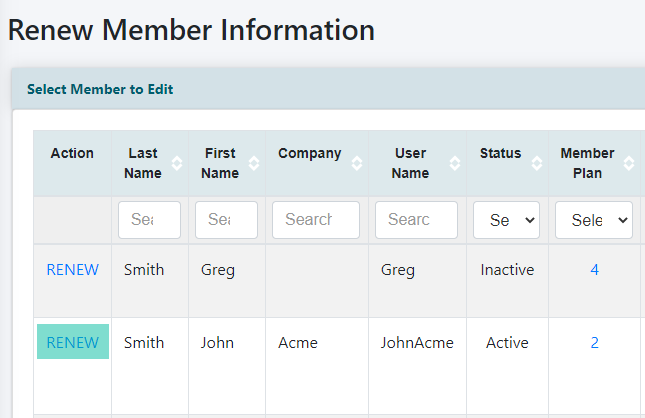This screenshot has width=645, height=418.
Task: Click the Inactive status cell for Greg
Action: point(507,270)
